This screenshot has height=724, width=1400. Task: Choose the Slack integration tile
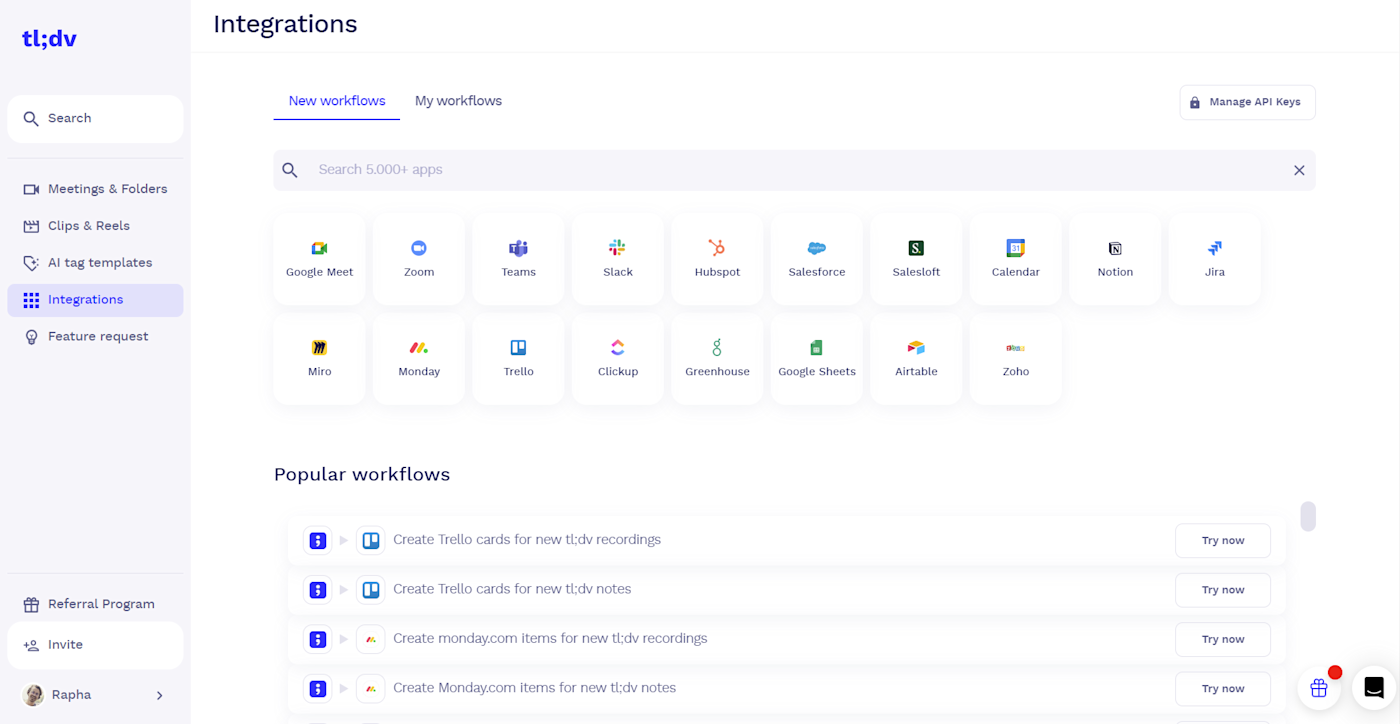tap(618, 259)
